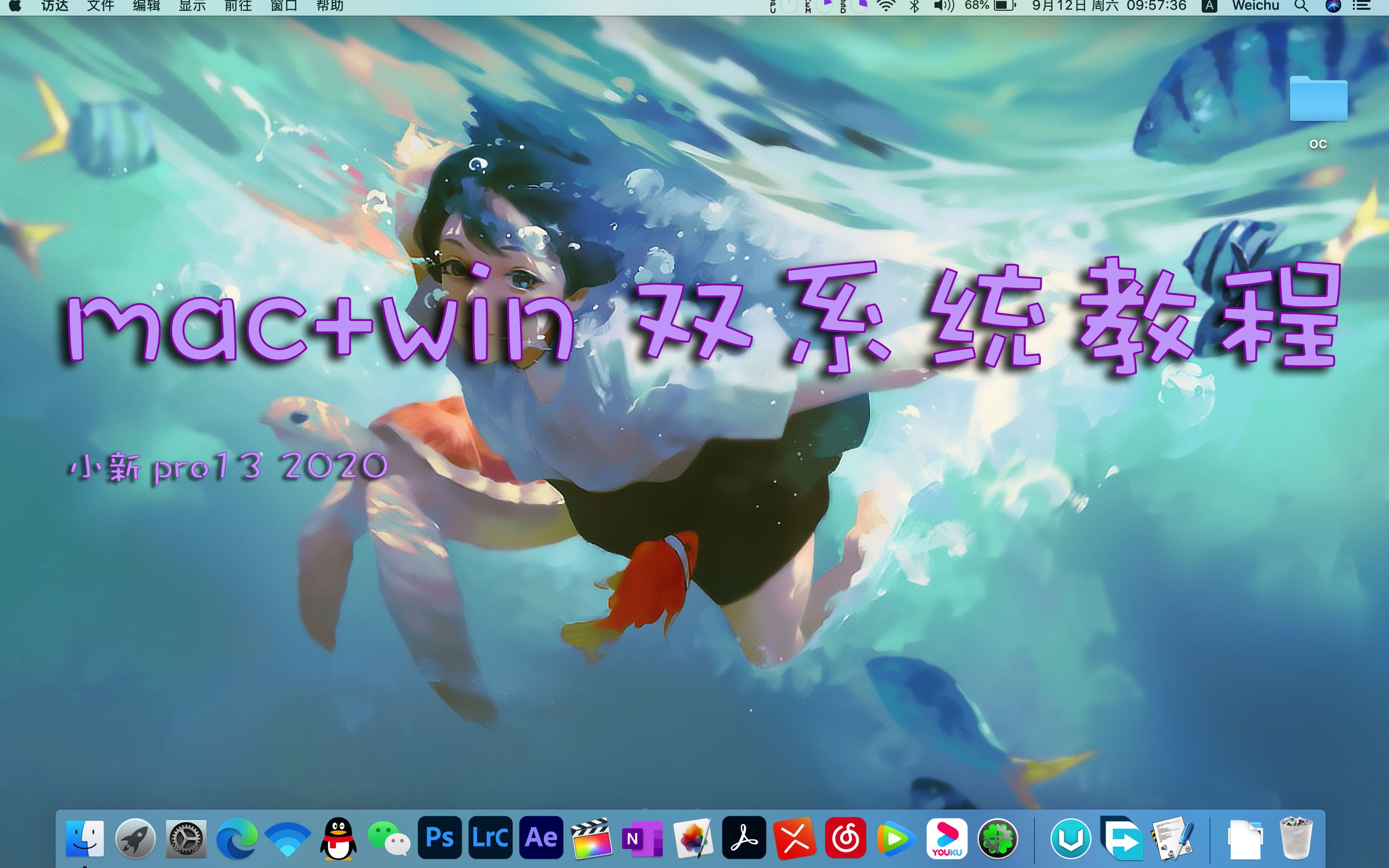Open the 前往 menu
1389x868 pixels.
click(x=238, y=6)
